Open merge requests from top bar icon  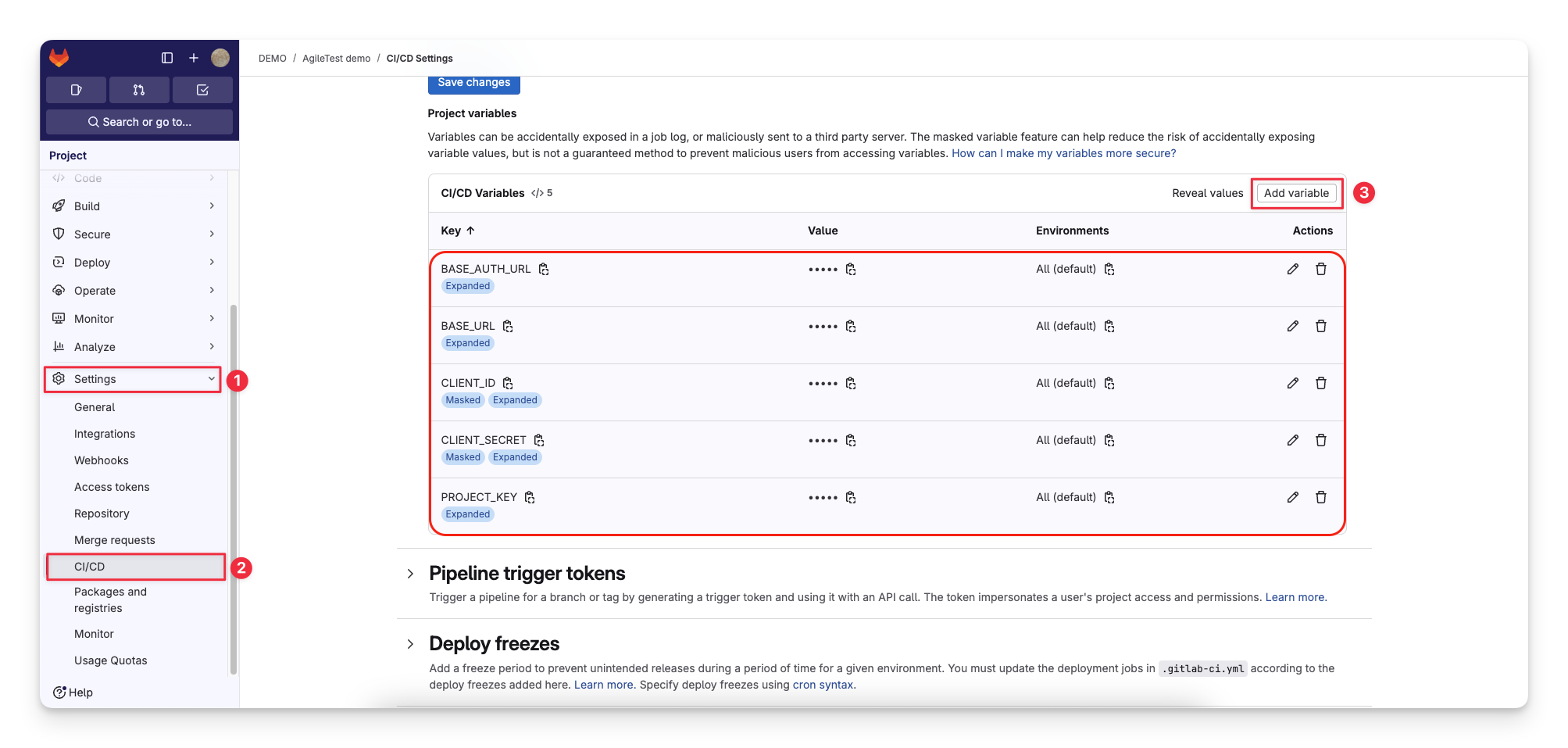click(138, 89)
